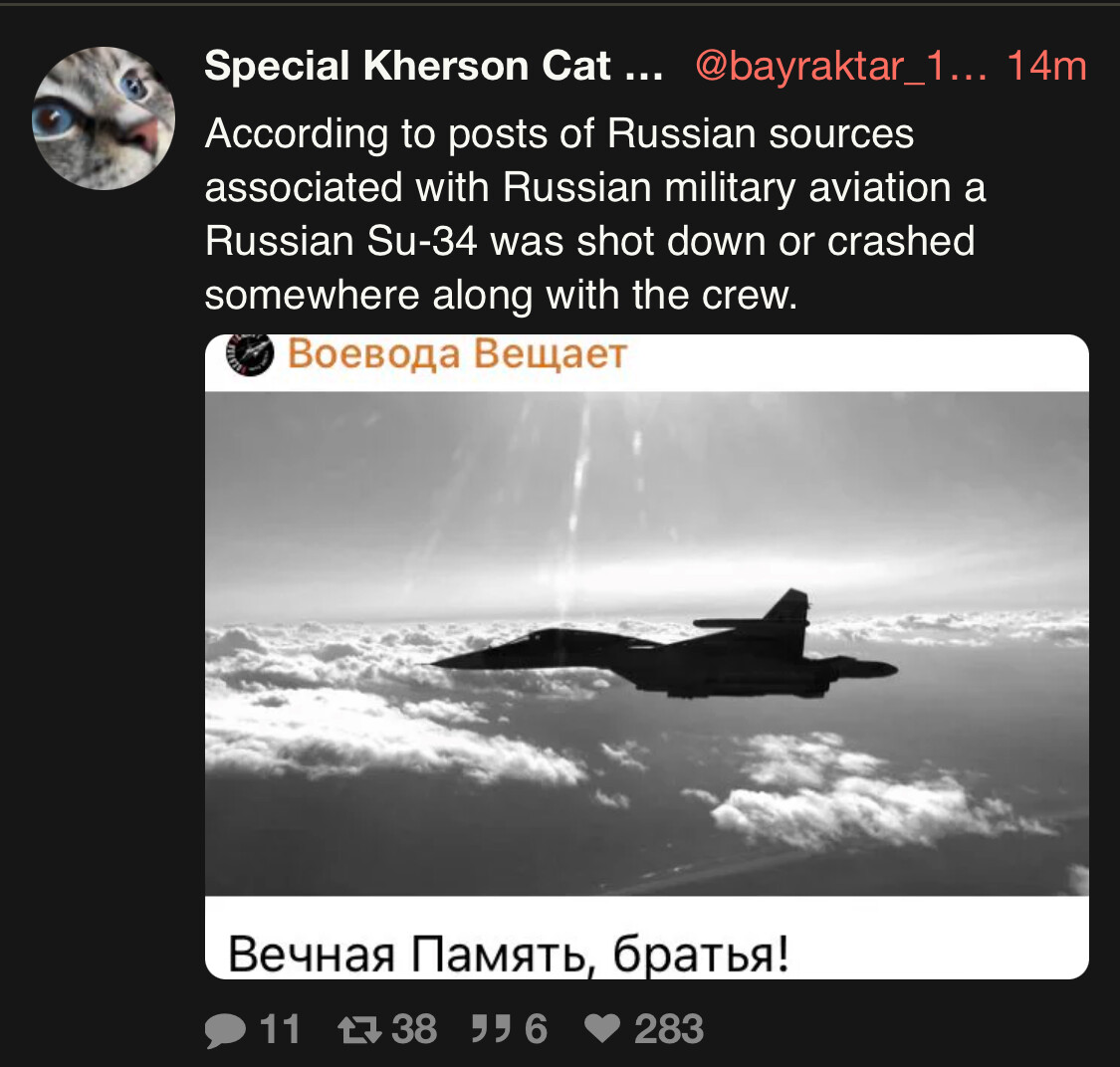Click the Воевода Вещает channel logo
The height and width of the screenshot is (1067, 1120).
(250, 354)
